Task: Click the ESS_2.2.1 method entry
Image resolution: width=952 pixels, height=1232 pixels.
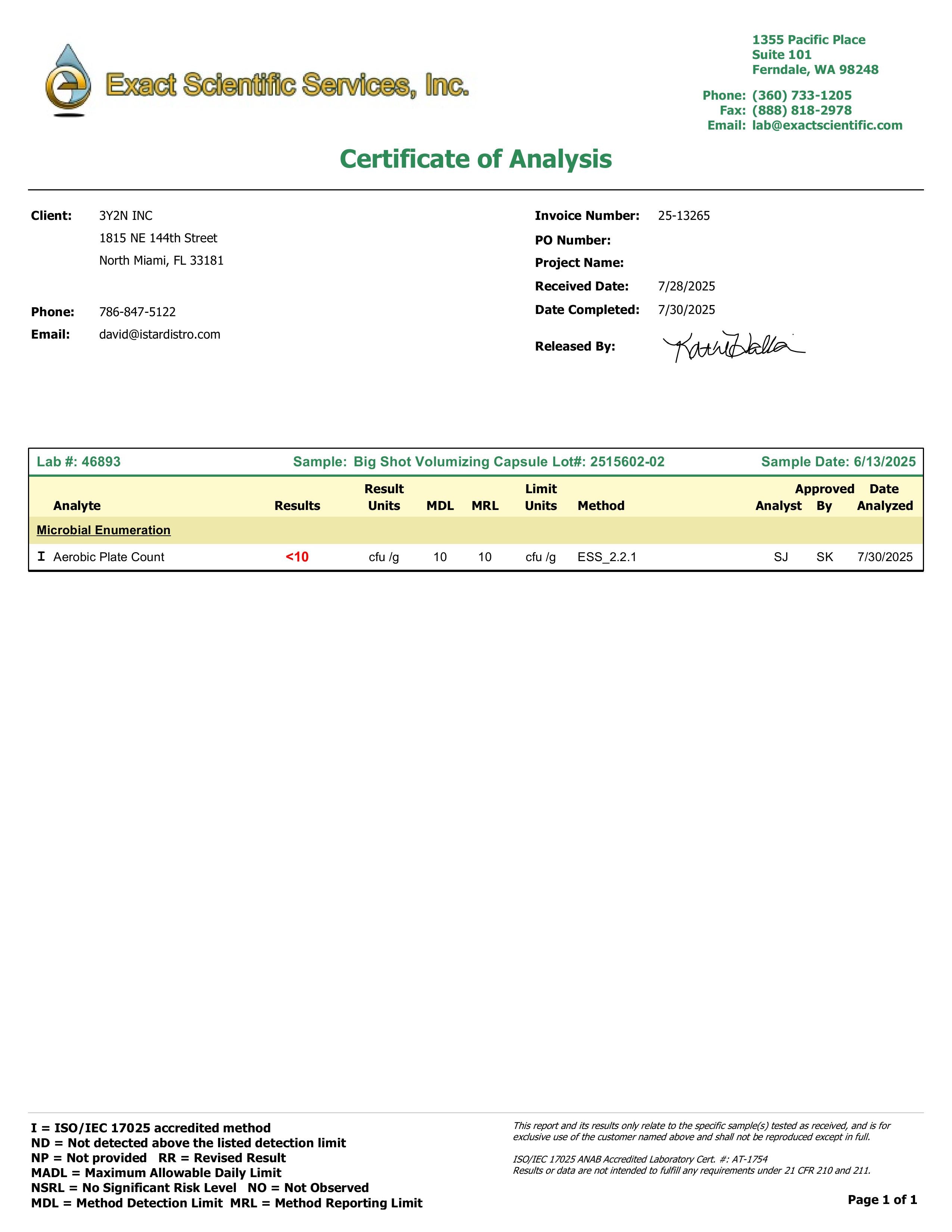Action: (607, 557)
